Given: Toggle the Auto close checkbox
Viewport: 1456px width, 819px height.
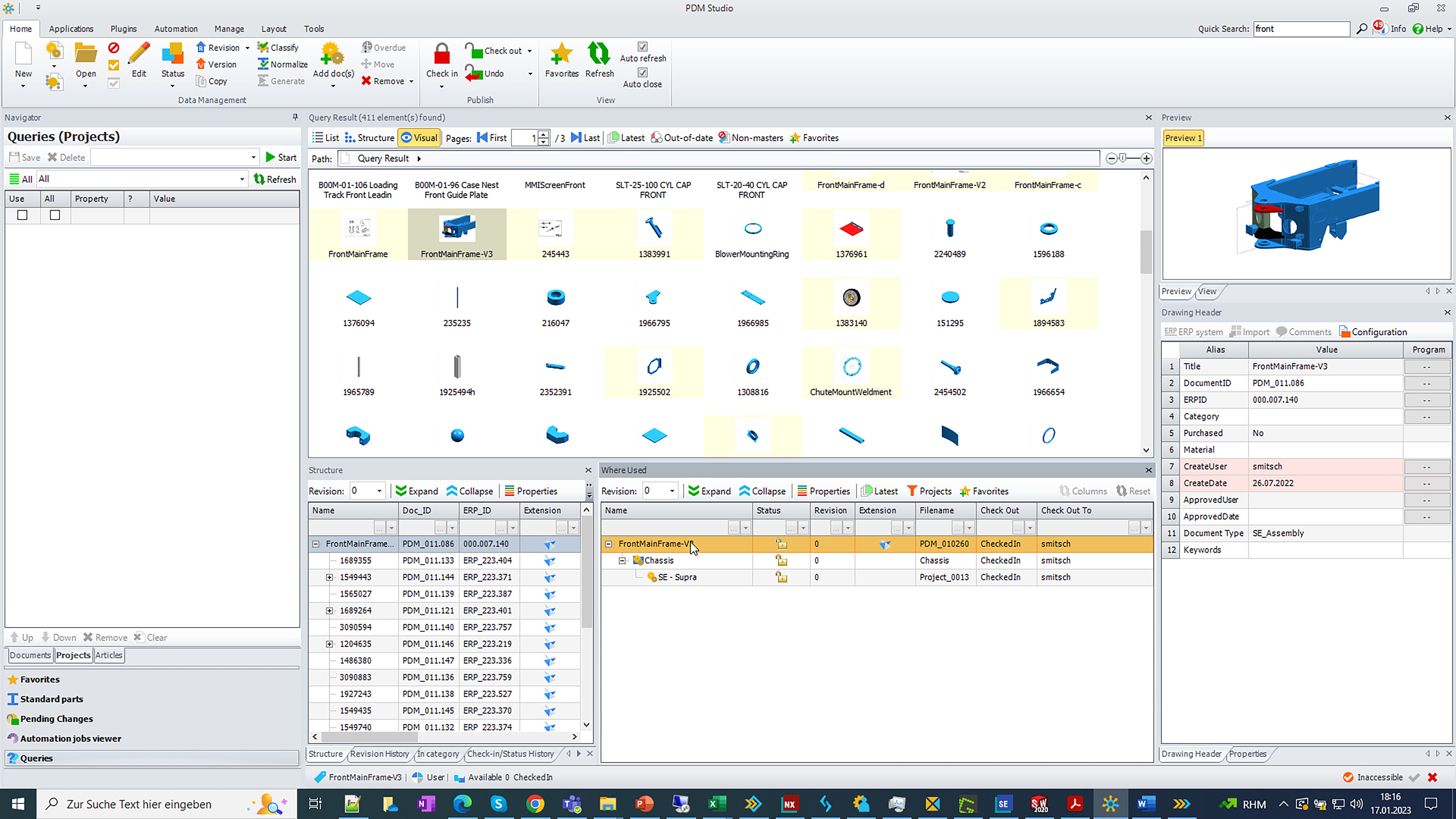Looking at the screenshot, I should (643, 72).
